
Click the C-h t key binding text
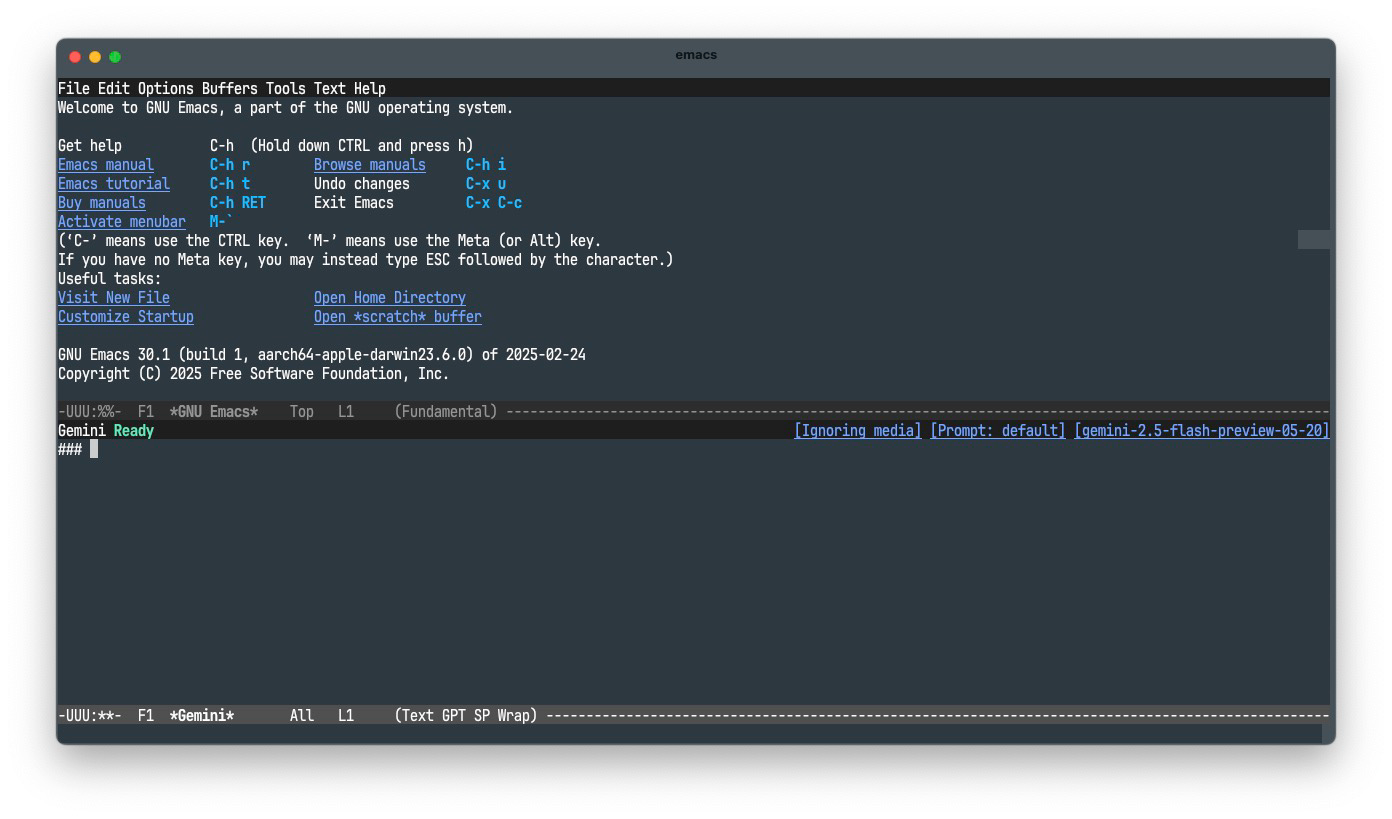[x=230, y=184]
